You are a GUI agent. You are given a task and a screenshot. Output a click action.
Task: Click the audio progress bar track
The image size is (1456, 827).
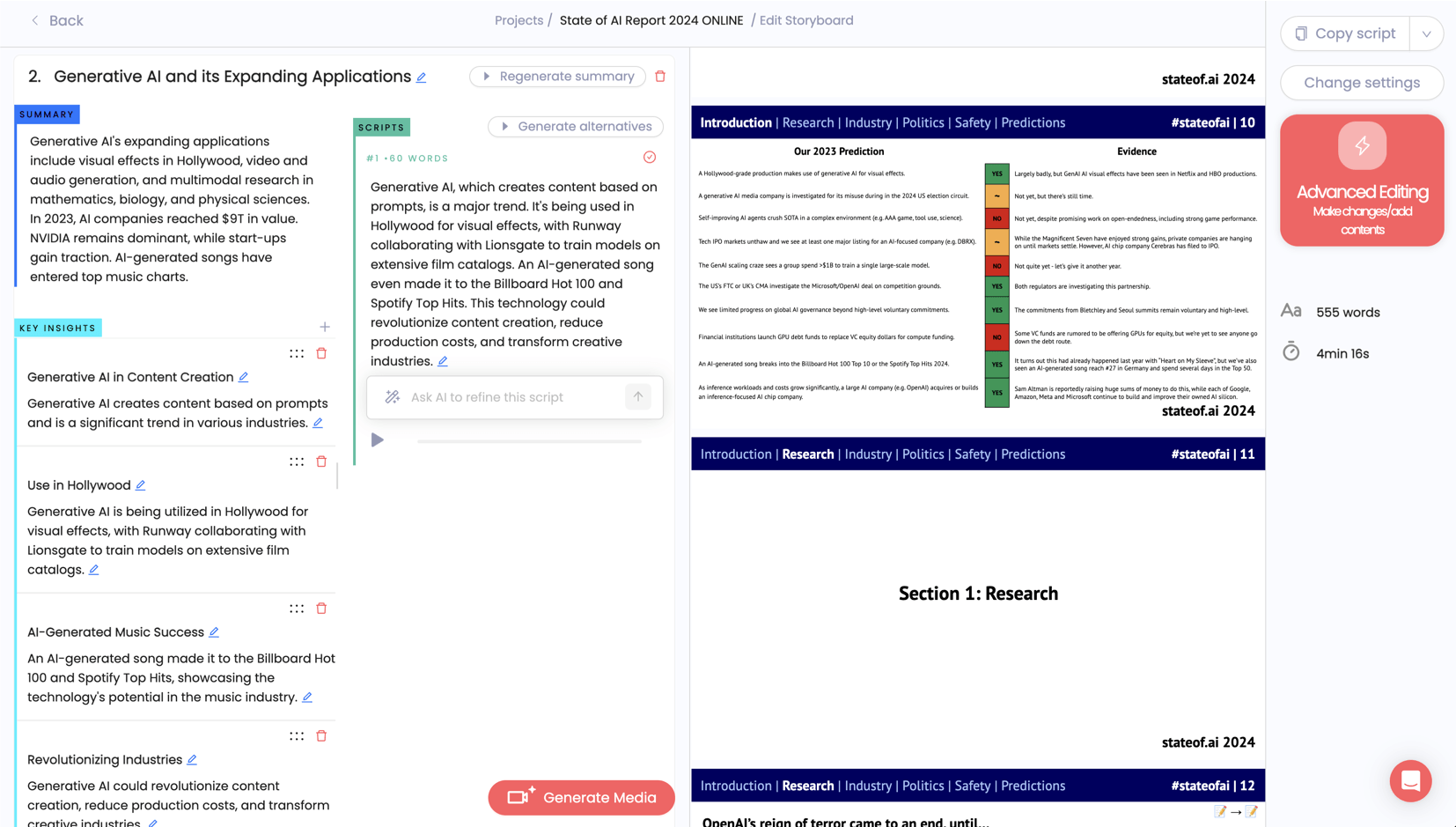click(529, 441)
